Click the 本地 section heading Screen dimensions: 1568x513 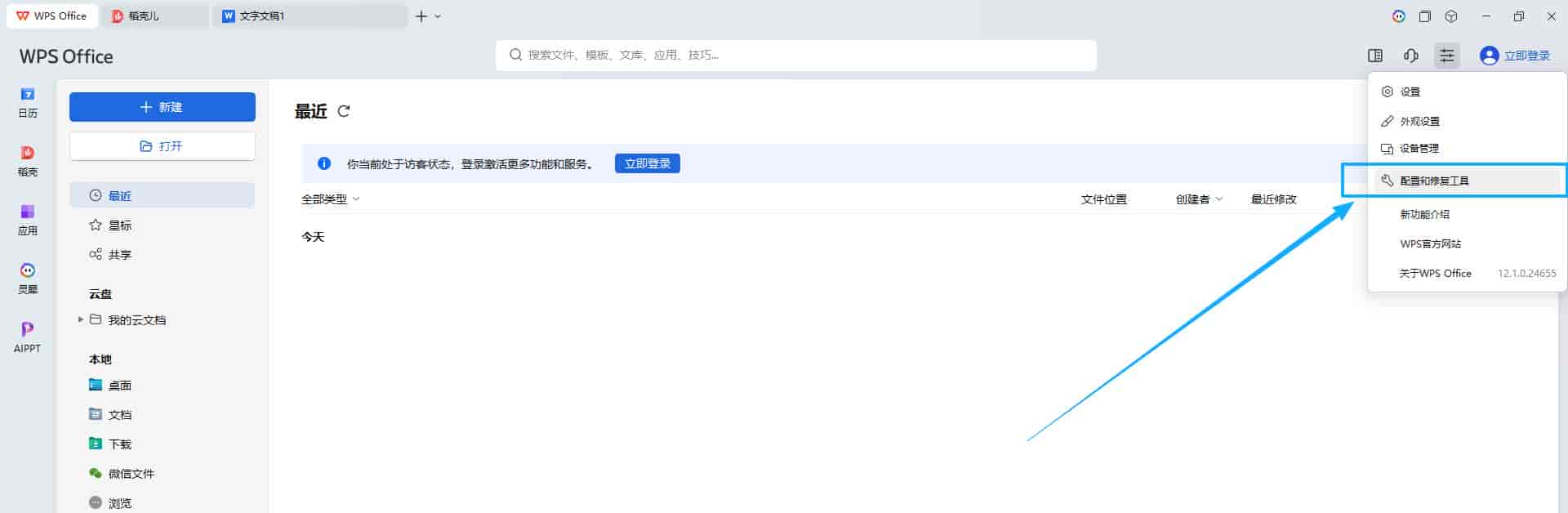[x=100, y=359]
